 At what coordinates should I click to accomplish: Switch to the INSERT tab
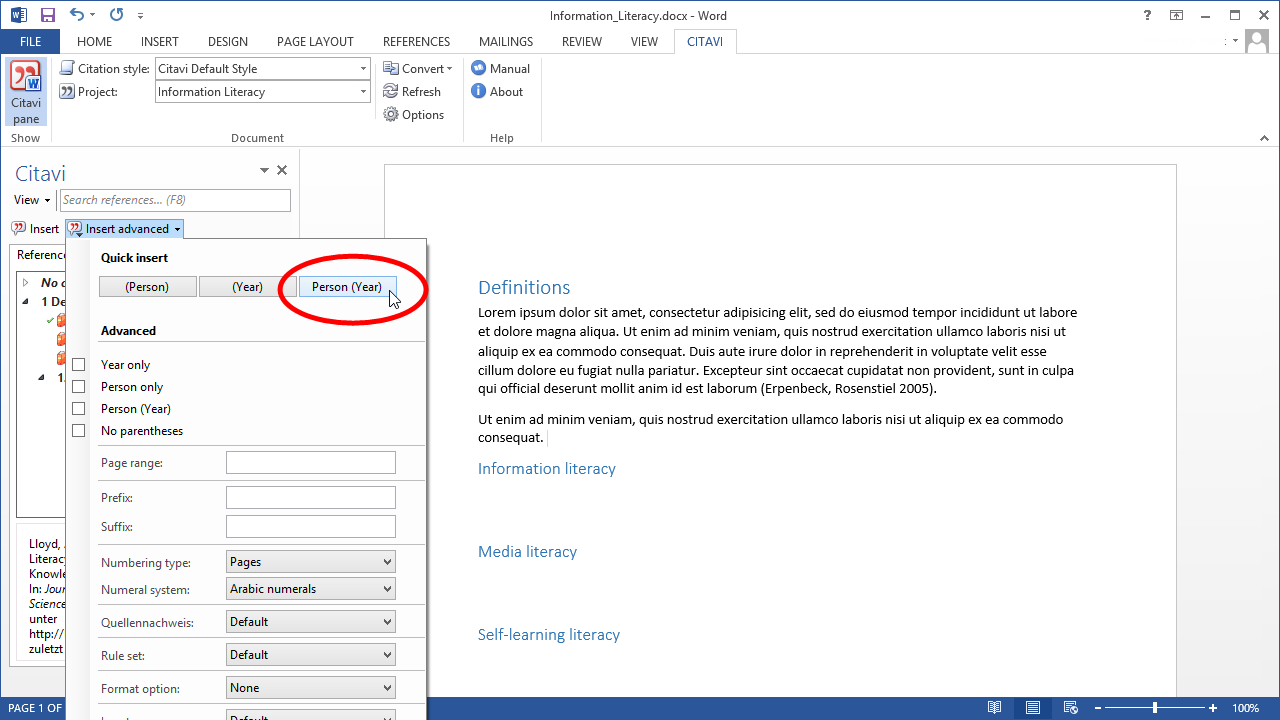click(x=160, y=41)
